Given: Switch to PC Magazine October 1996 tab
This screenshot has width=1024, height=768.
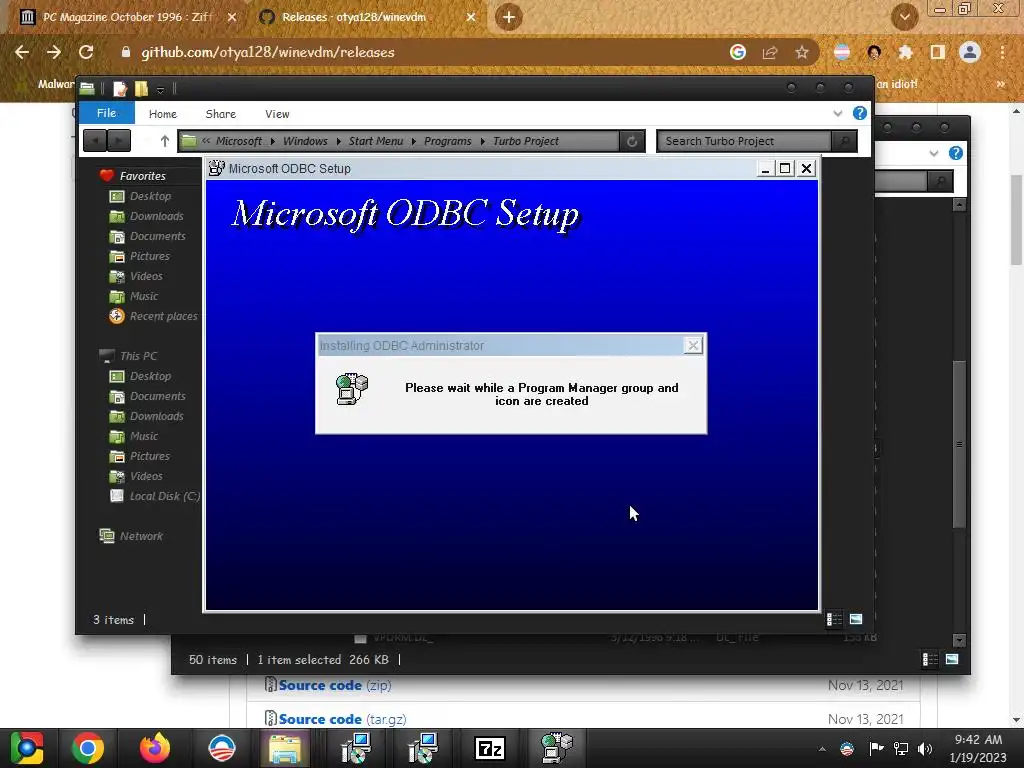Looking at the screenshot, I should point(127,17).
